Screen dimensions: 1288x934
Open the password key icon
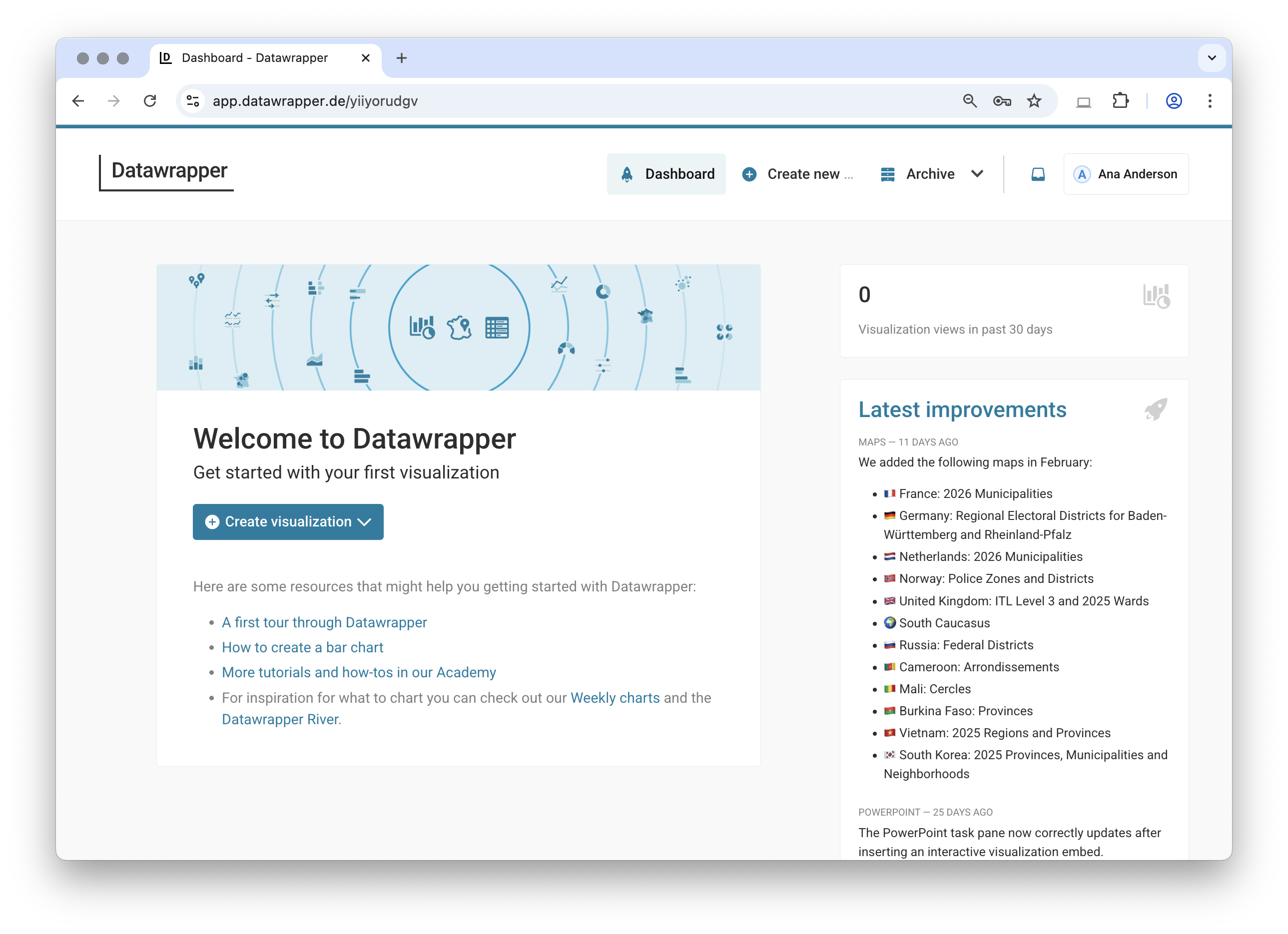[1002, 101]
